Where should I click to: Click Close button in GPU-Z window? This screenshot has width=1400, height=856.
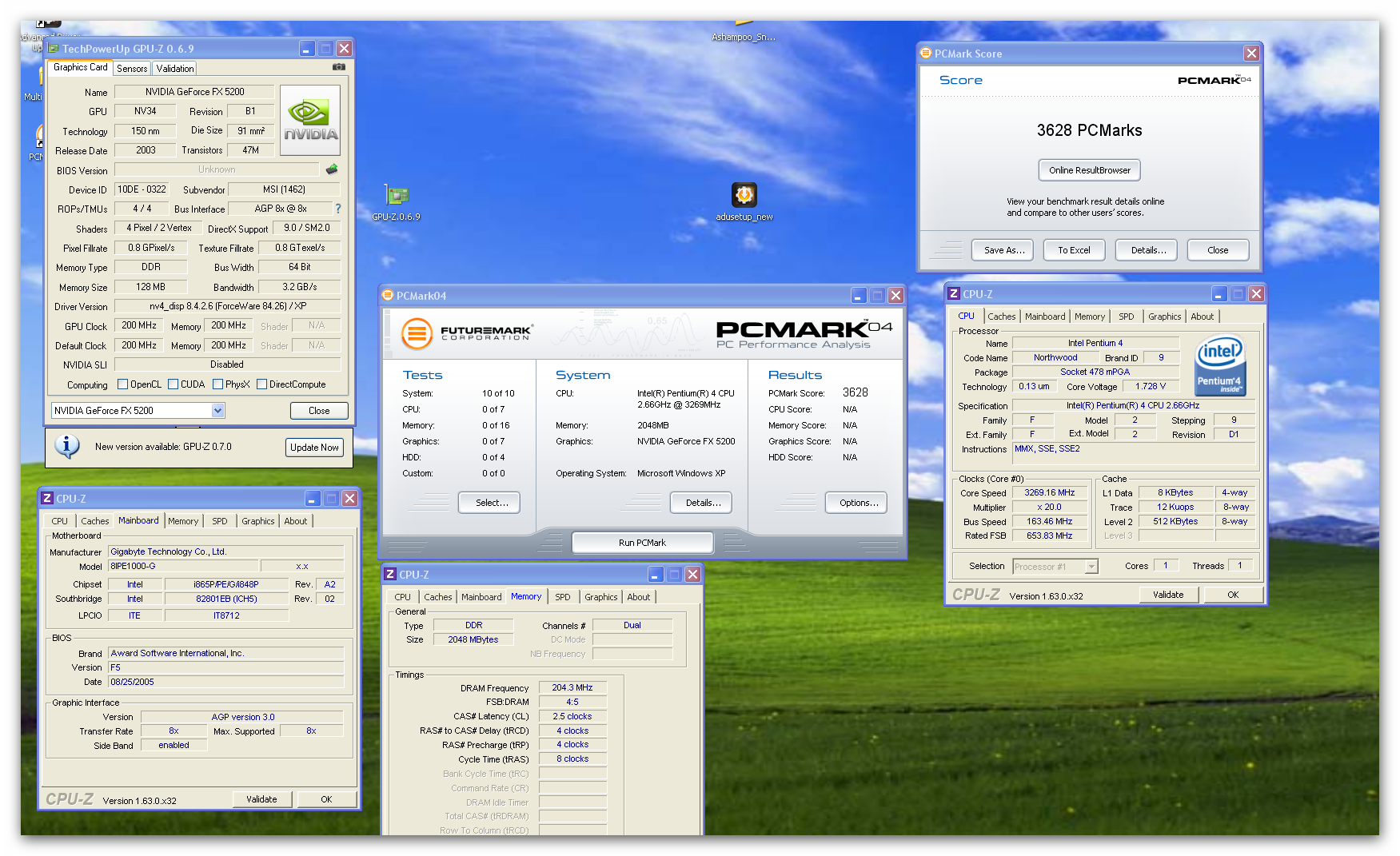[x=319, y=411]
